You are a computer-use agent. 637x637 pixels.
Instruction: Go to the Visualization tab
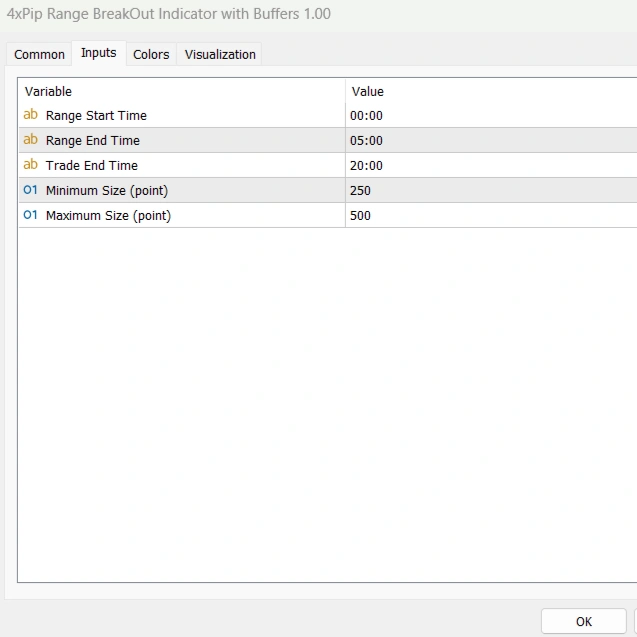coord(220,55)
